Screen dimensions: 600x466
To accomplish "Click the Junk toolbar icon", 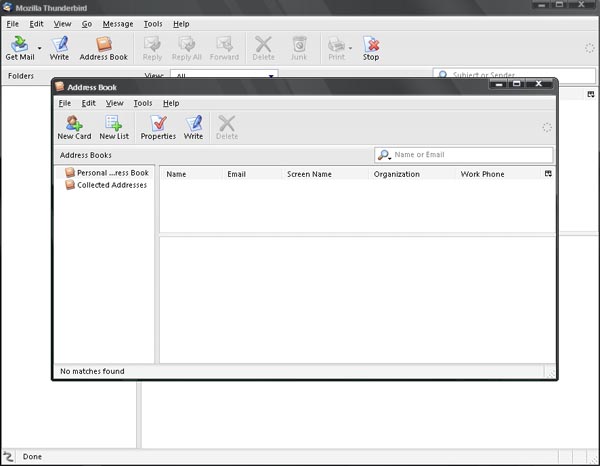I will (x=299, y=48).
